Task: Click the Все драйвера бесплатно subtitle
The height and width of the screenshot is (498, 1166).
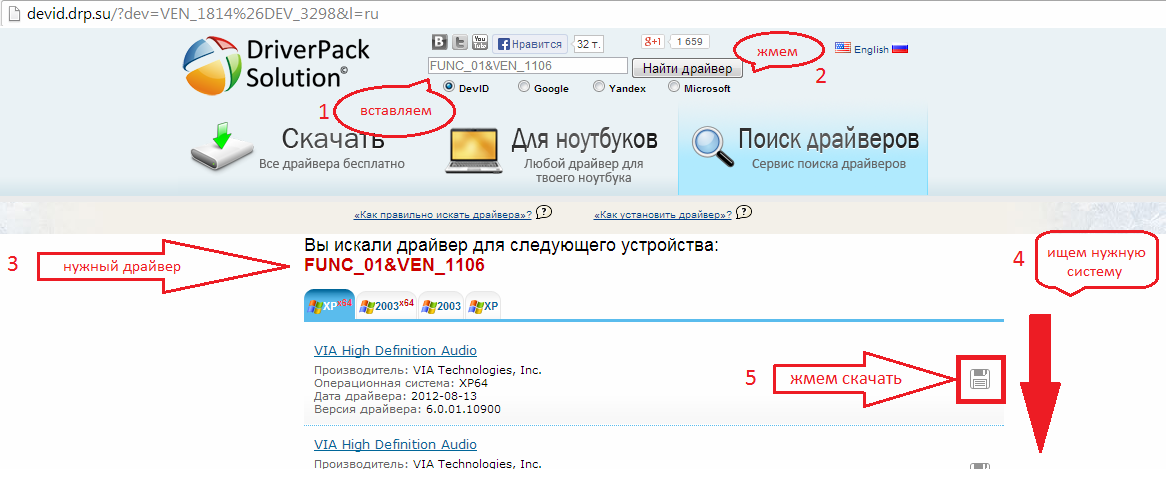Action: pyautogui.click(x=332, y=164)
